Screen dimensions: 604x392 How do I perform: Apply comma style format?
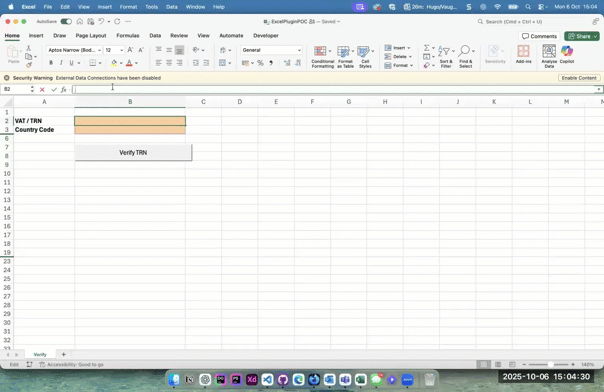pyautogui.click(x=271, y=63)
